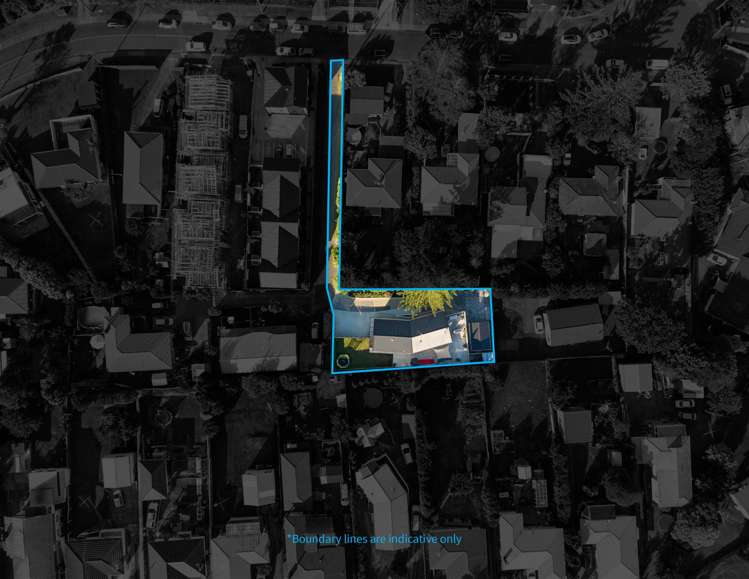Click the large building left of the lot
The height and width of the screenshot is (579, 749).
[x=257, y=351]
